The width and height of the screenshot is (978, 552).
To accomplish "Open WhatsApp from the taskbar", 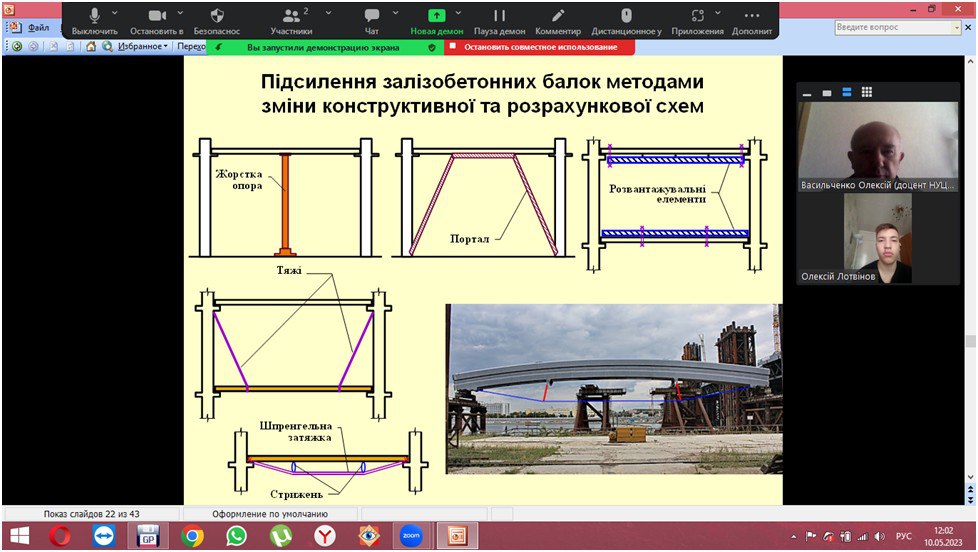I will 236,536.
